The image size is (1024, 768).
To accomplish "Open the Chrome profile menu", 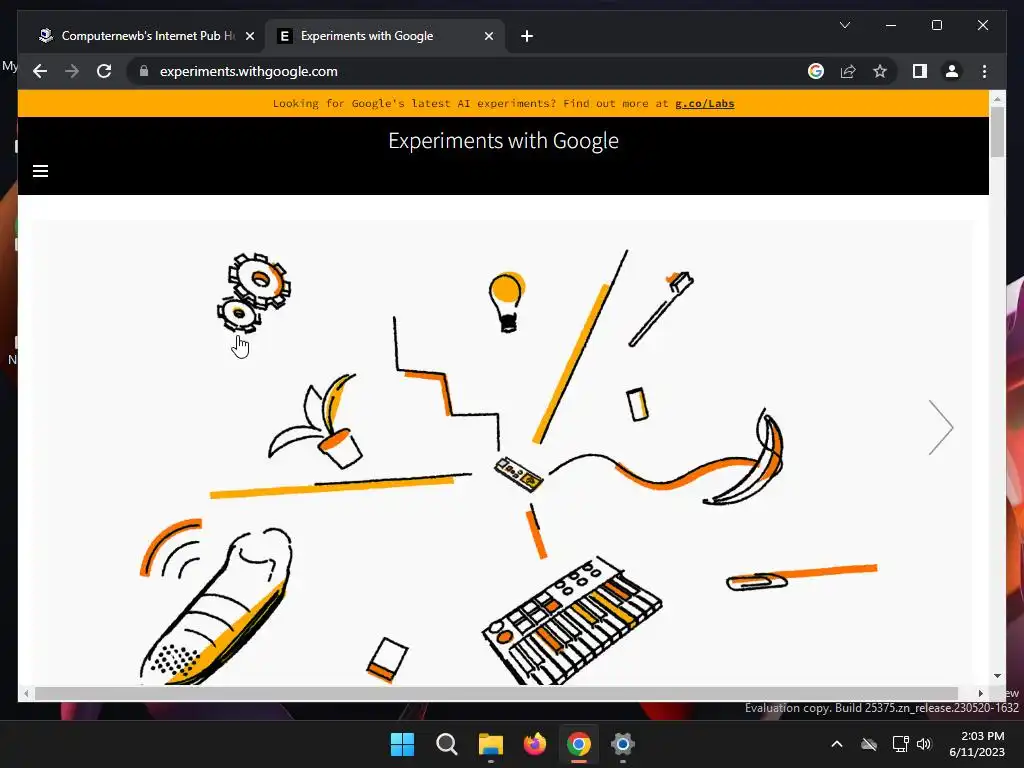I will pyautogui.click(x=952, y=71).
